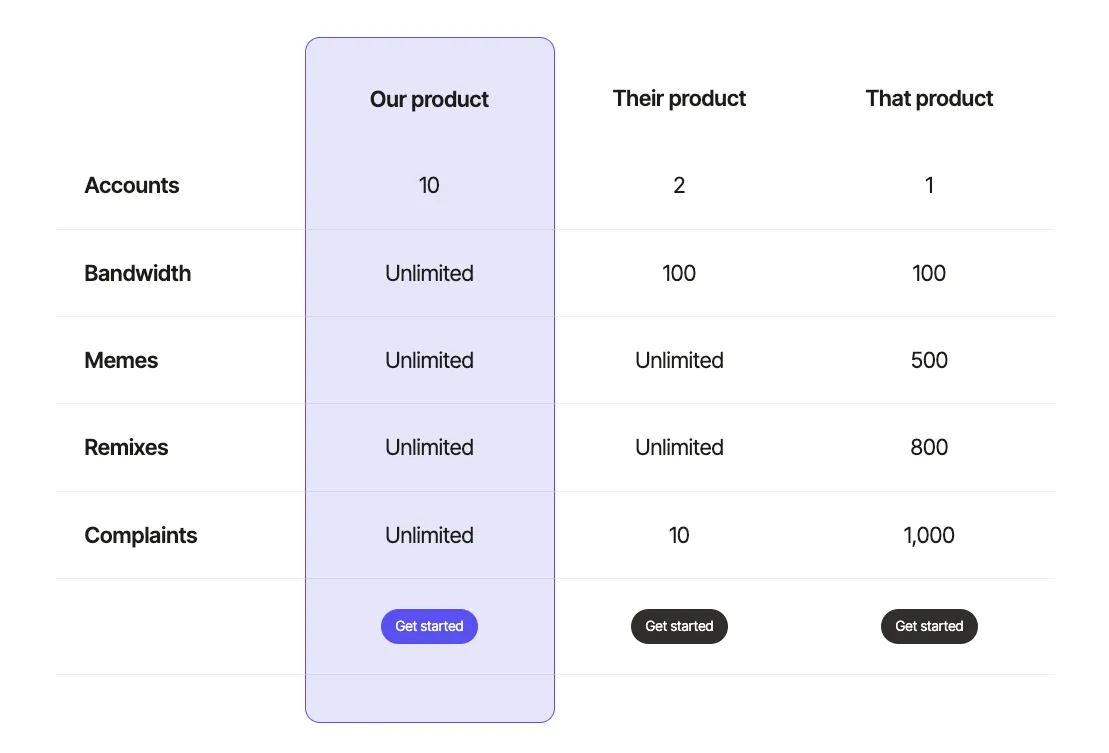This screenshot has width=1109, height=753.
Task: Select the 'Their product' column header
Action: click(x=679, y=98)
